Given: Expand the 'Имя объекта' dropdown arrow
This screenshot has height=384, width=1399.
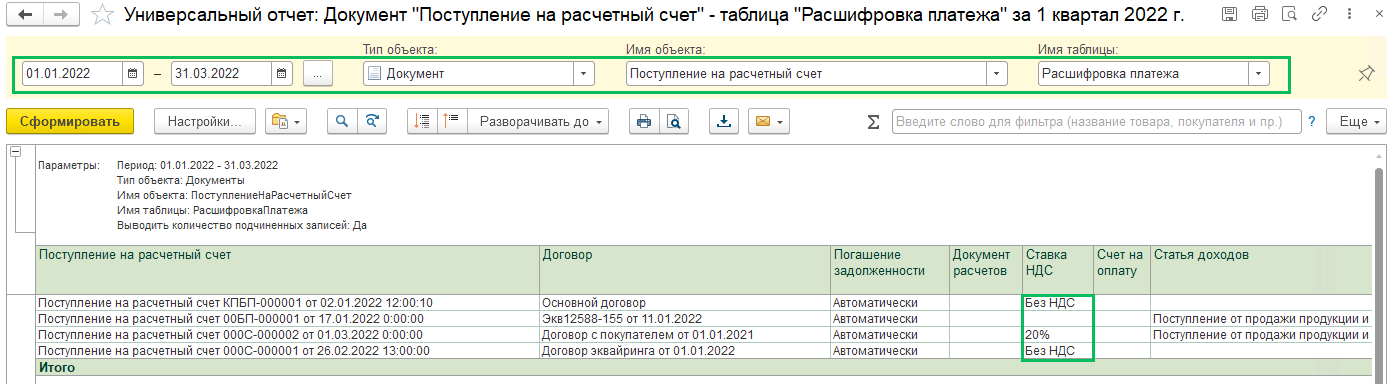Looking at the screenshot, I should click(996, 73).
